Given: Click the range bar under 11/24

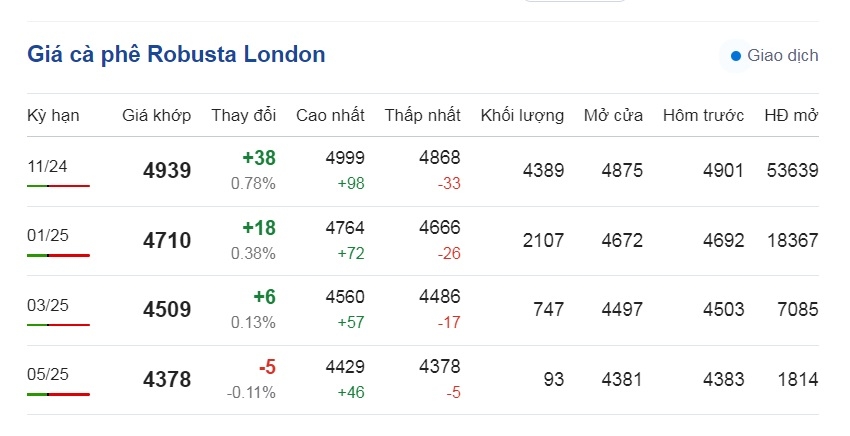Looking at the screenshot, I should 59,186.
